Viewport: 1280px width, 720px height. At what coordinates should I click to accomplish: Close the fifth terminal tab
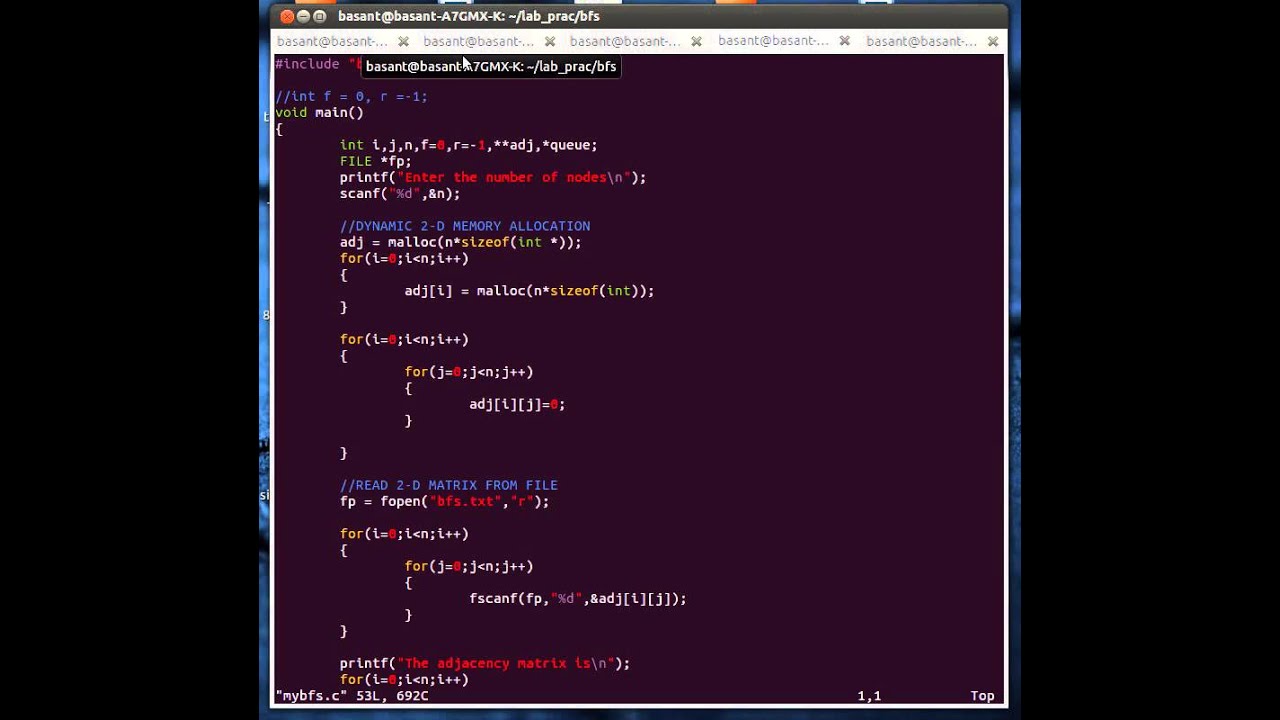click(993, 41)
